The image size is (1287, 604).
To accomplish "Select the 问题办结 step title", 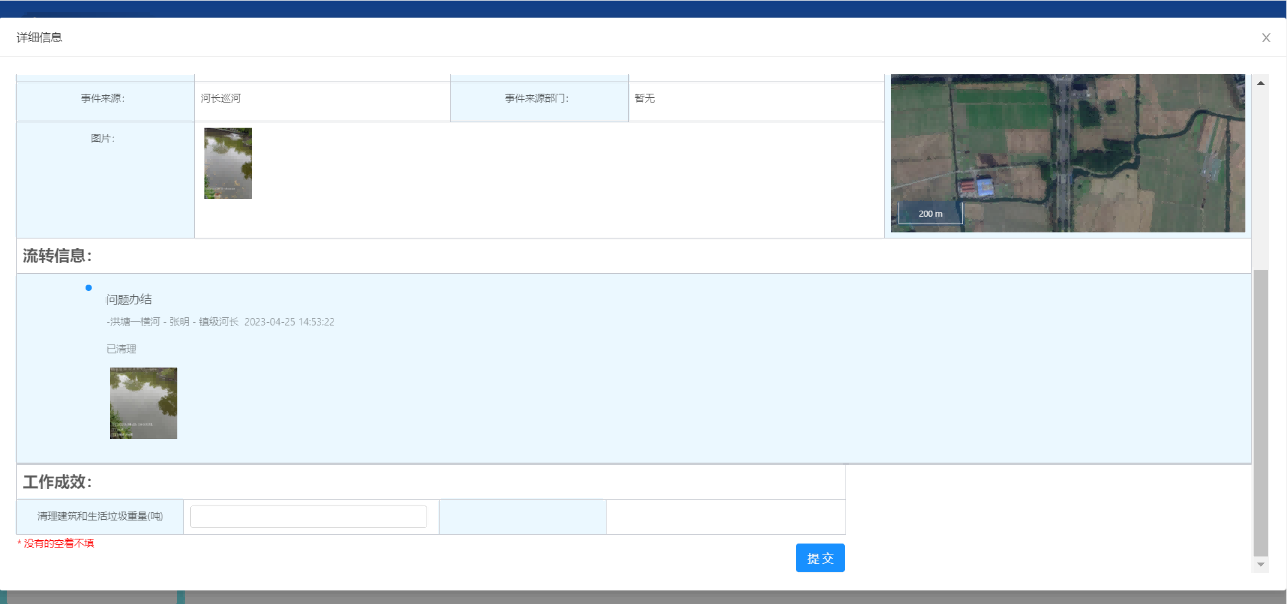I will pyautogui.click(x=129, y=300).
